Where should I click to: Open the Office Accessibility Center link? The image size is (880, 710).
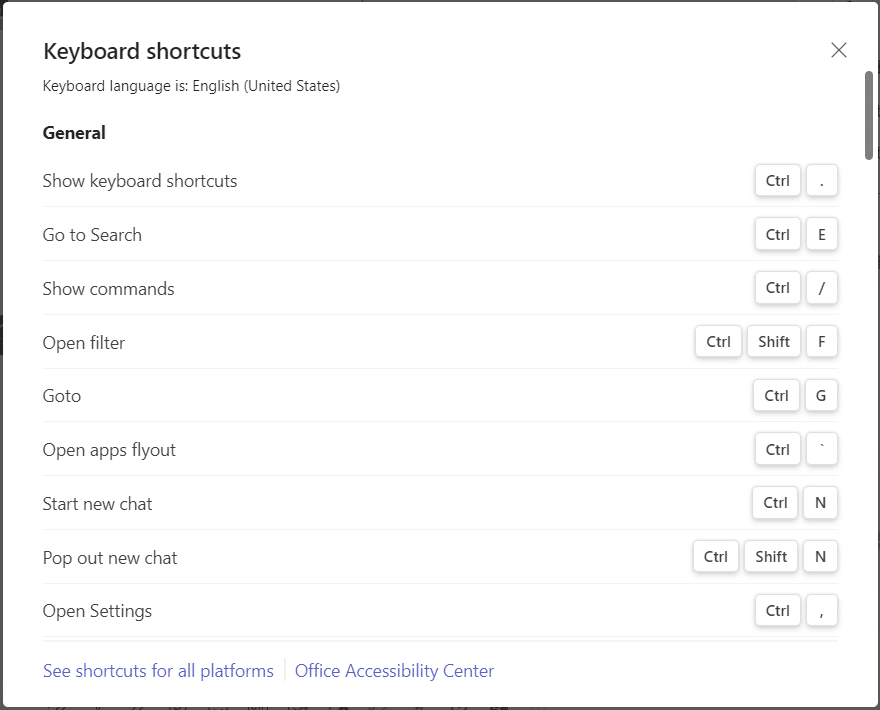(x=395, y=671)
